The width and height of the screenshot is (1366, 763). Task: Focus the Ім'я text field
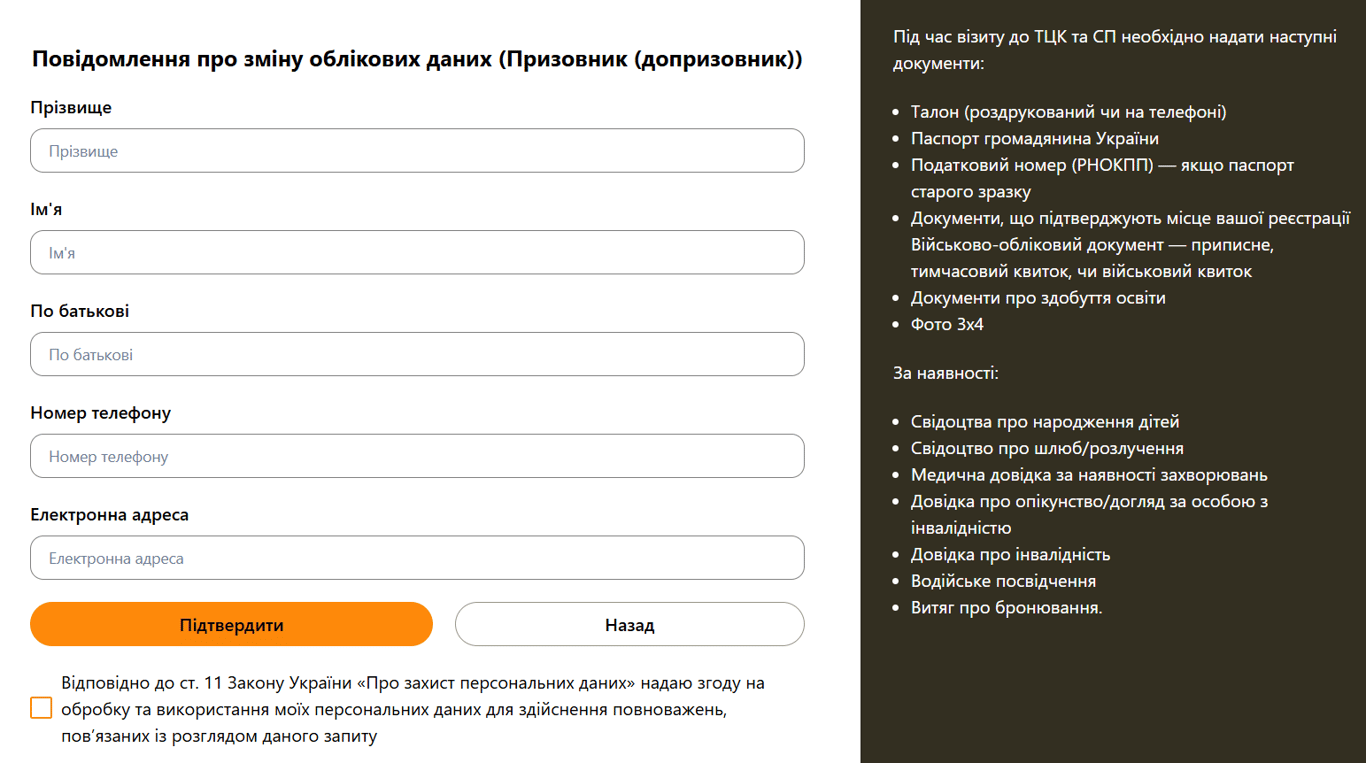click(417, 253)
